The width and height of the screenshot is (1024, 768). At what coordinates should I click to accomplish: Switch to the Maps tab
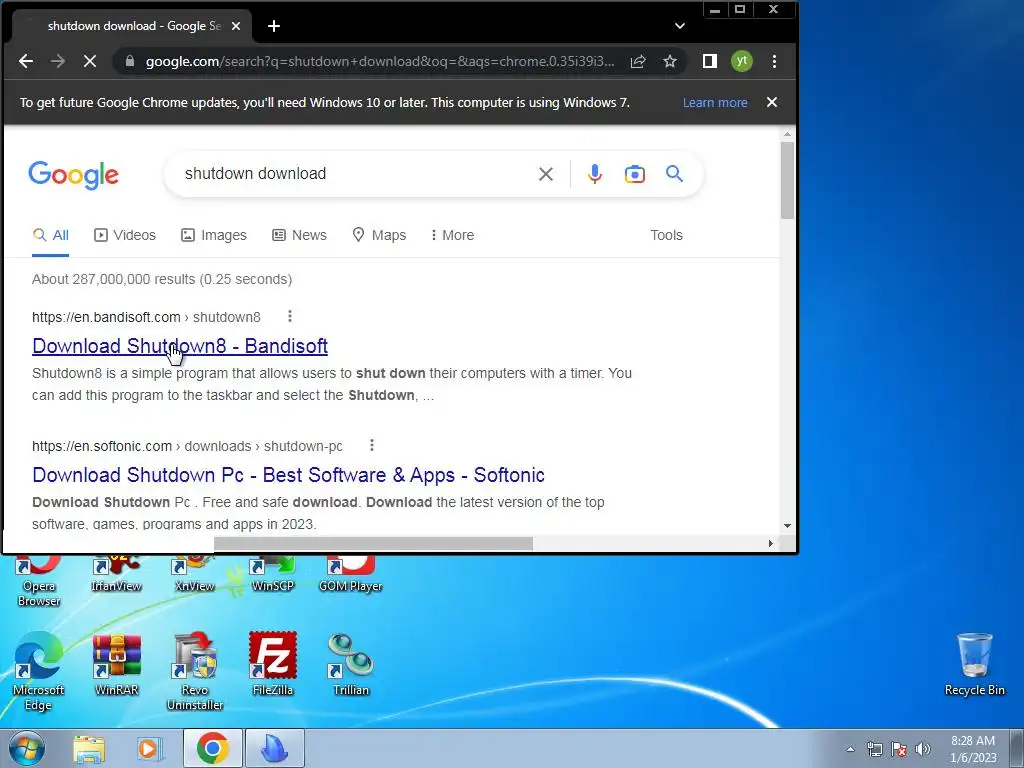pyautogui.click(x=379, y=235)
